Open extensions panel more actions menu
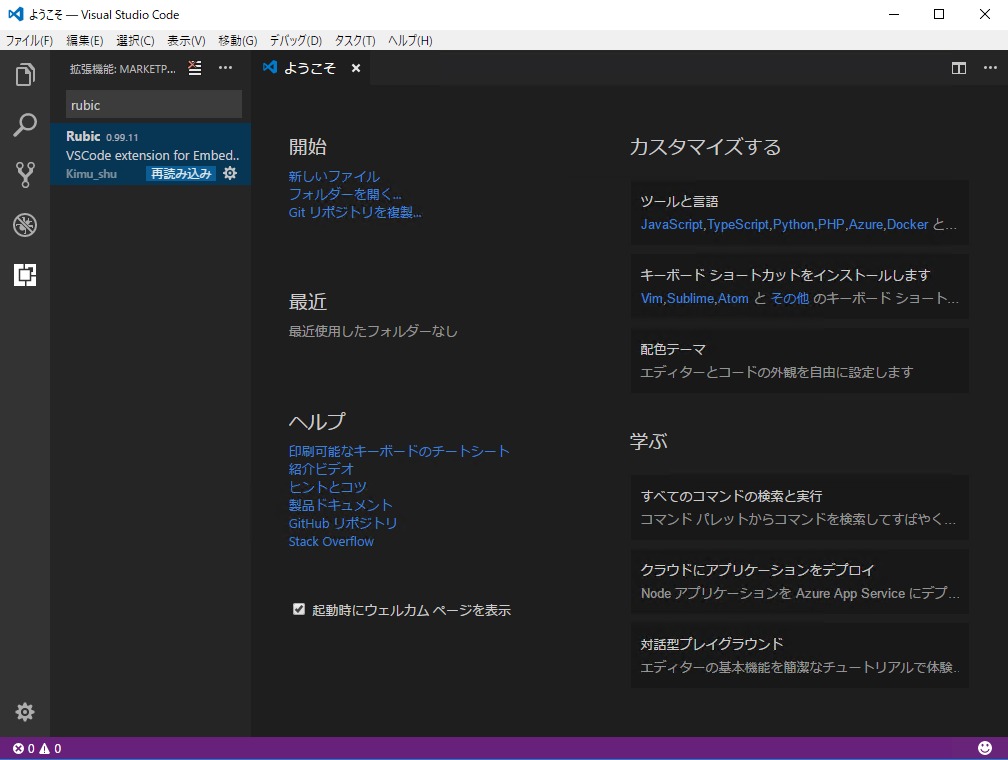1008x760 pixels. pos(225,68)
